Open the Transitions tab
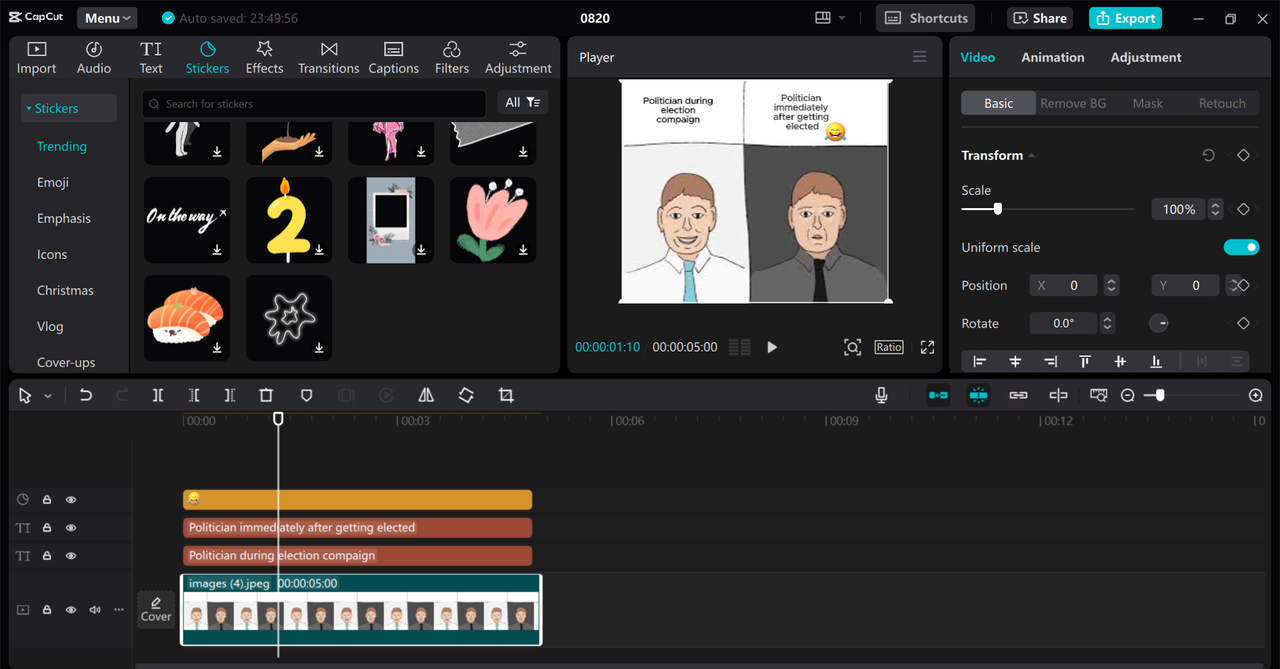1280x669 pixels. (328, 58)
